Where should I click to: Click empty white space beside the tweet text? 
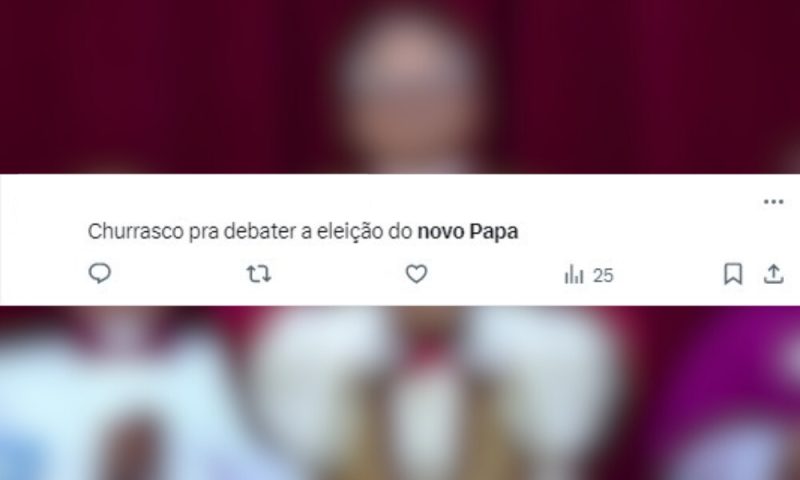638,232
